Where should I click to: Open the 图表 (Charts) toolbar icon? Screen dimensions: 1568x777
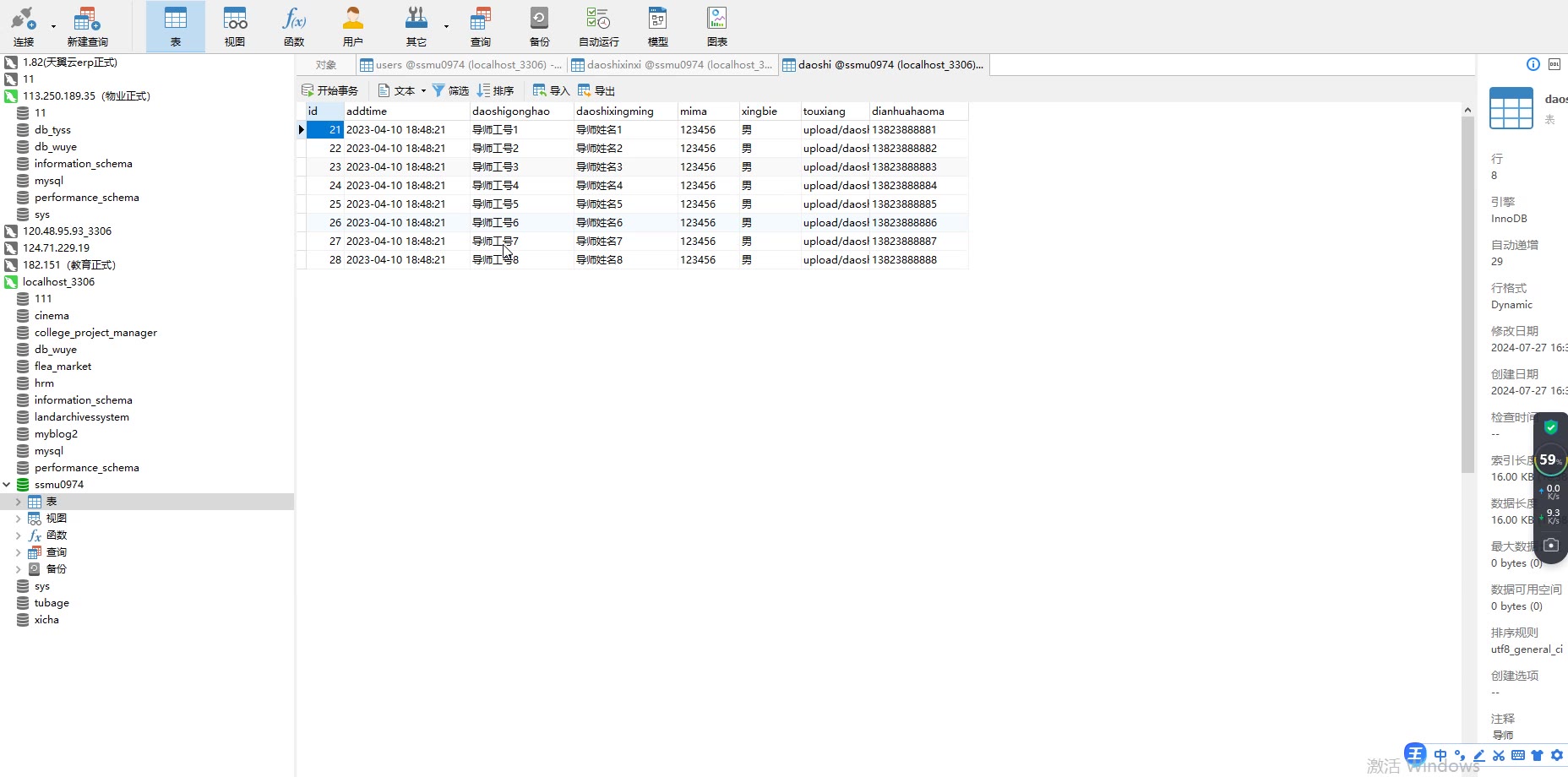717,26
